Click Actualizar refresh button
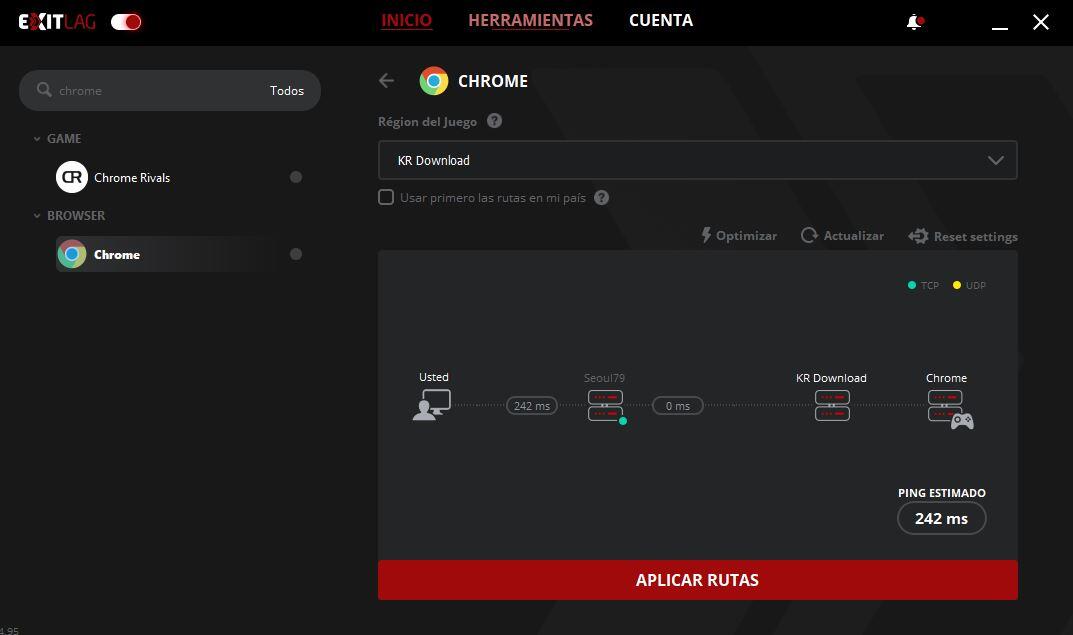The width and height of the screenshot is (1073, 635). click(x=842, y=235)
